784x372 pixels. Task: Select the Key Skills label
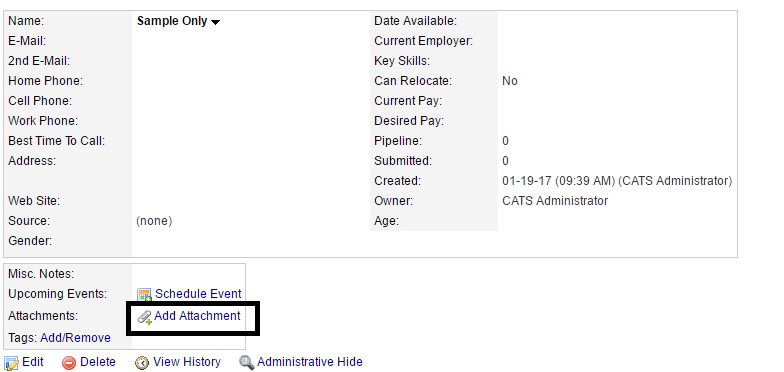(x=402, y=61)
